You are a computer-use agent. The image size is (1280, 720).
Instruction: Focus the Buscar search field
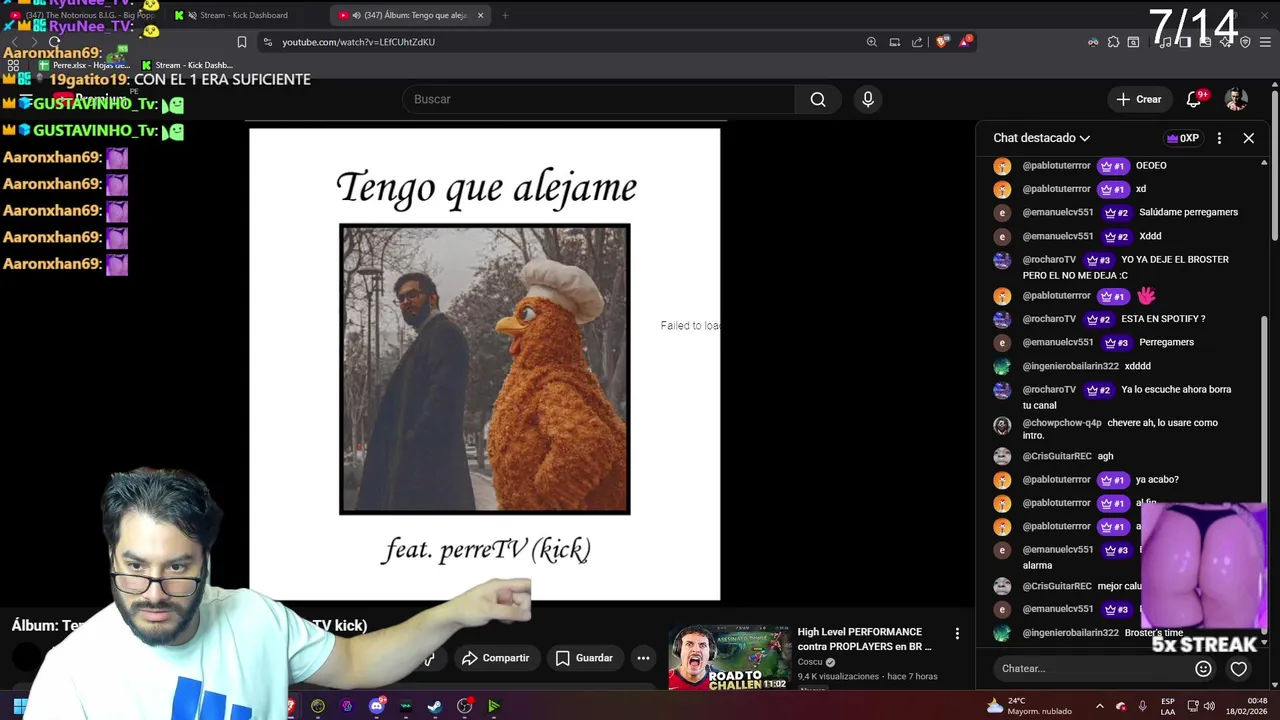(600, 99)
